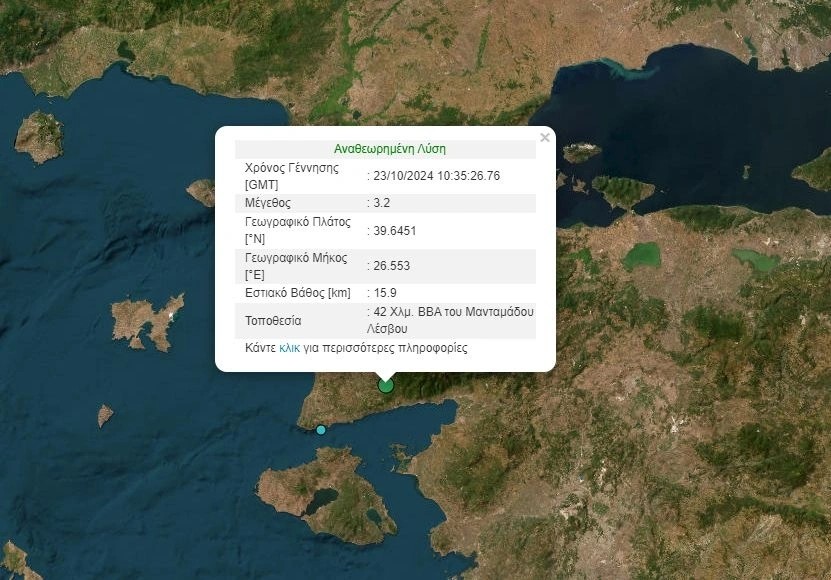Click Samothrace island in the upper left
The height and width of the screenshot is (580, 831).
(x=39, y=137)
